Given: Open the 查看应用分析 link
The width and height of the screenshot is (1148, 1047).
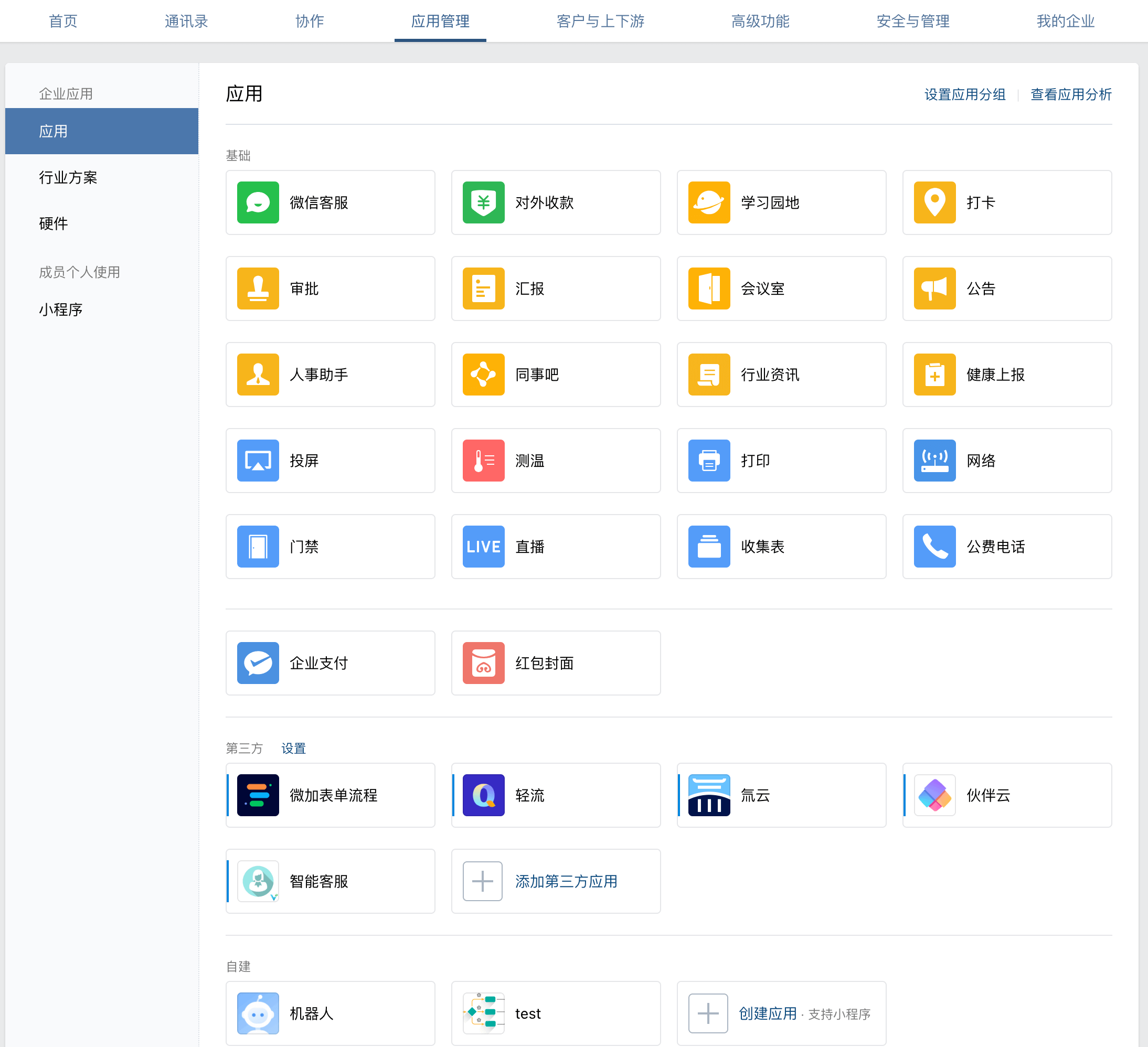Looking at the screenshot, I should (x=1070, y=94).
